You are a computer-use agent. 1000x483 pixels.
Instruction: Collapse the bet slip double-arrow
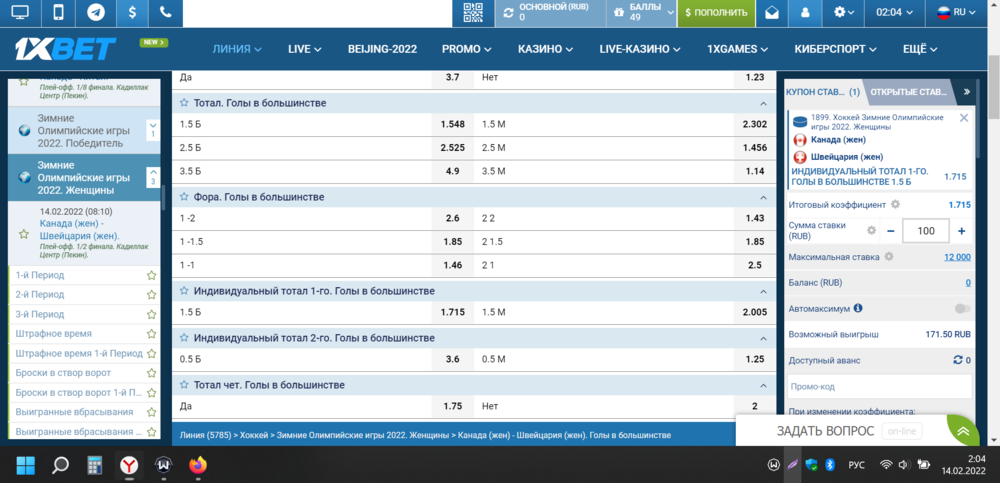pyautogui.click(x=967, y=92)
